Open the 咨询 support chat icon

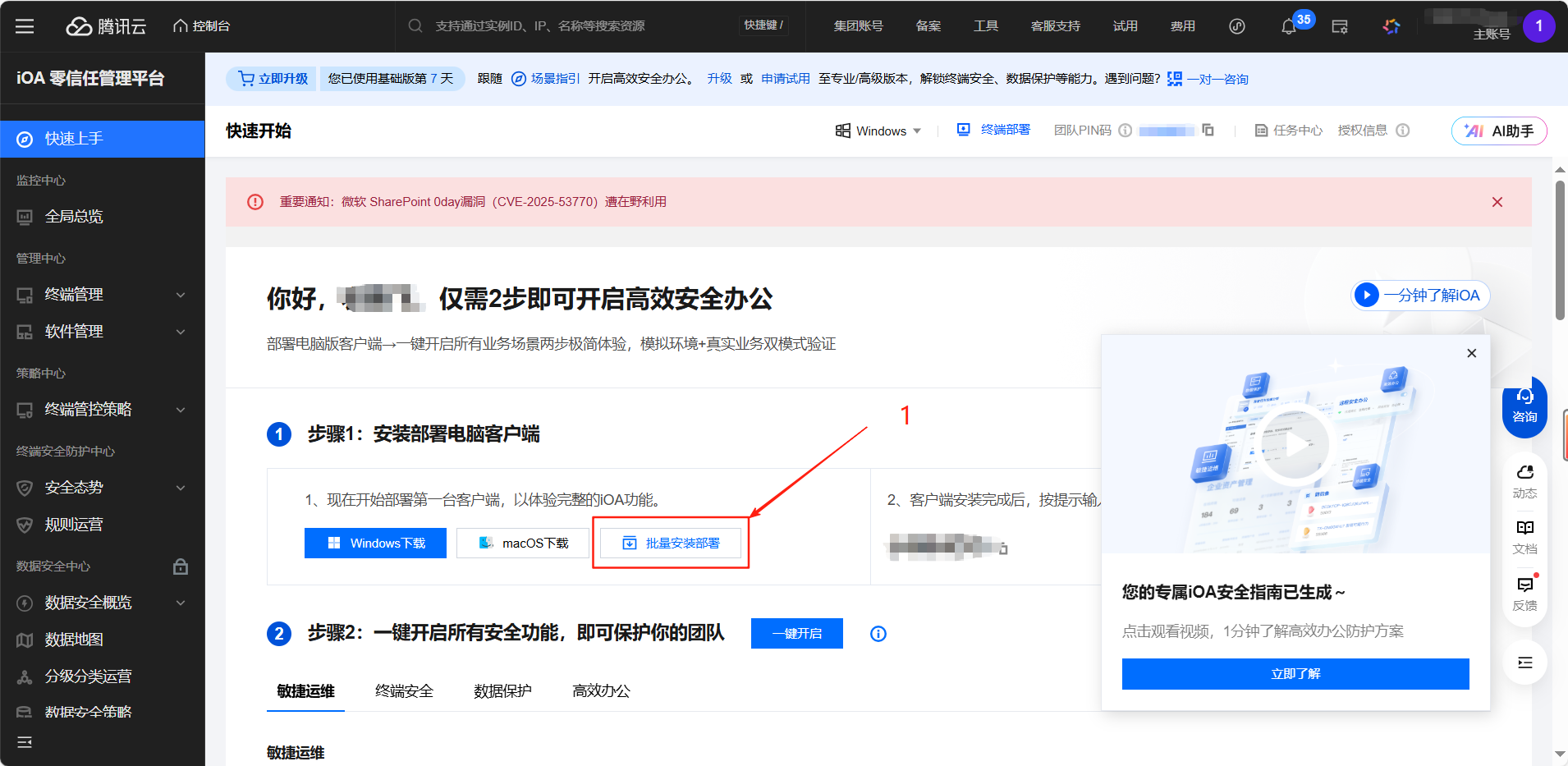pyautogui.click(x=1524, y=406)
